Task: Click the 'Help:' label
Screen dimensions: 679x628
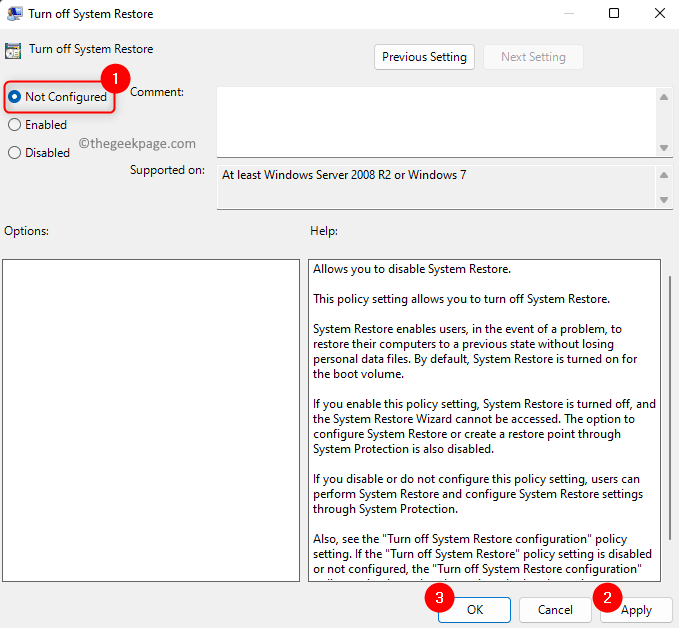Action: (x=323, y=231)
